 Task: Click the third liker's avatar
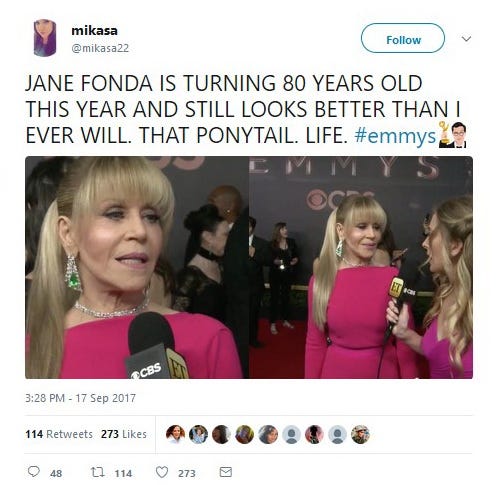tap(222, 434)
